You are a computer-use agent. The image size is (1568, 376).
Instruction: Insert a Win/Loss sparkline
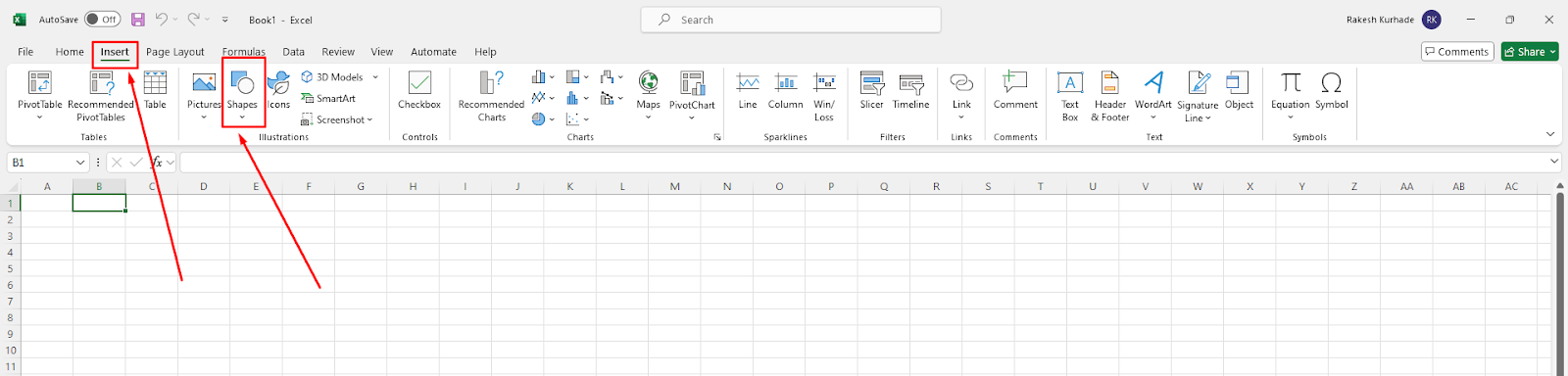[x=824, y=95]
